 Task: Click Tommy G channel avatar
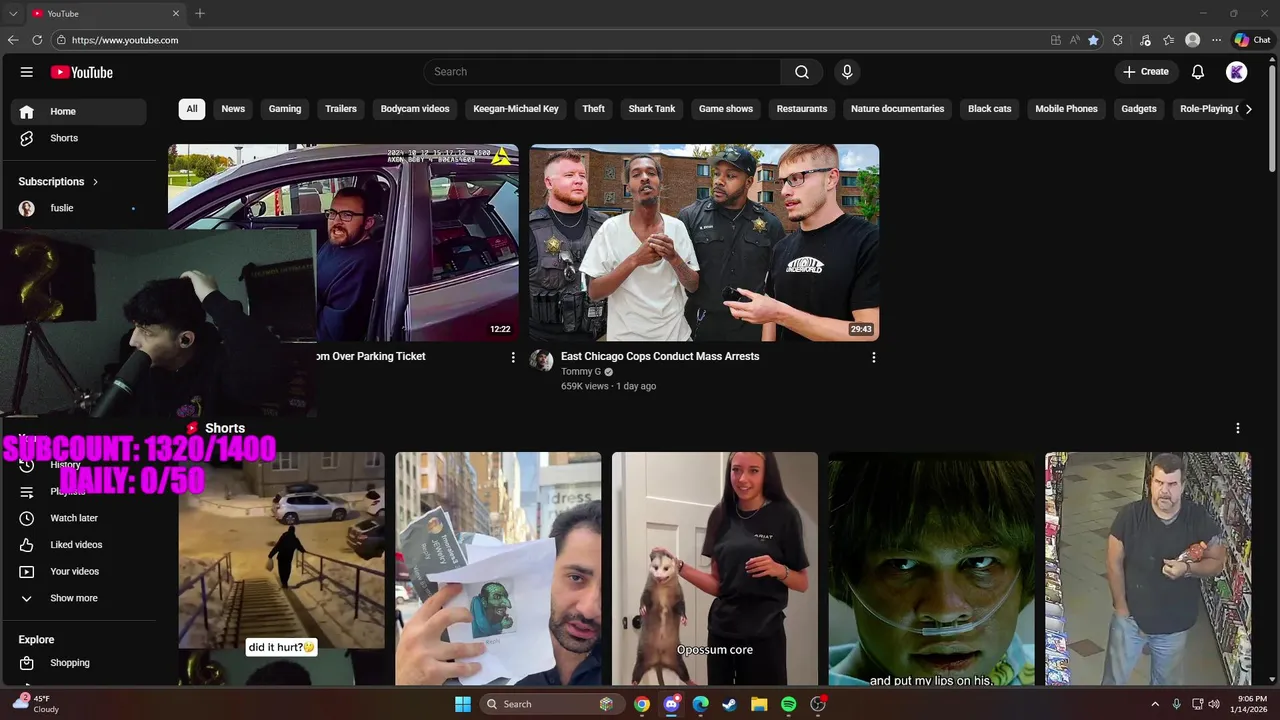point(541,361)
